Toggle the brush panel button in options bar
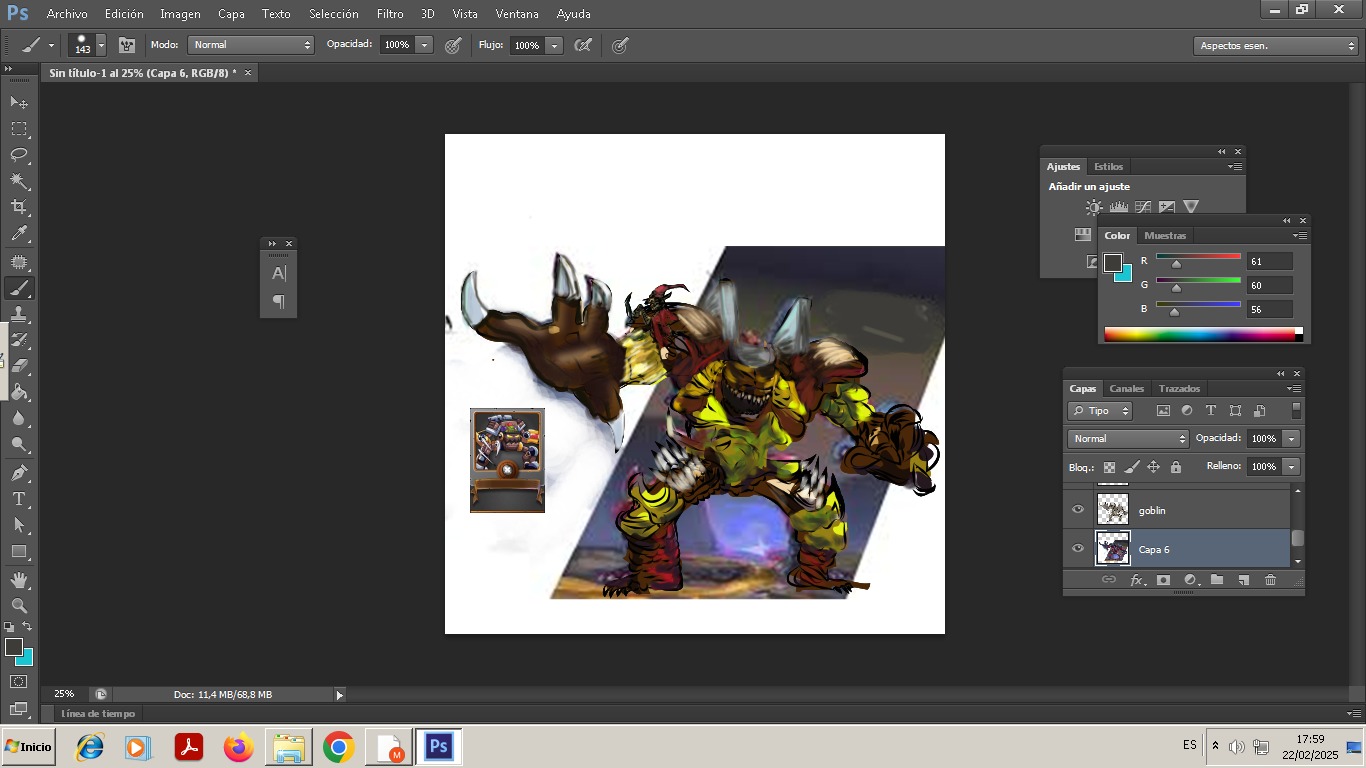The image size is (1366, 768). tap(127, 45)
